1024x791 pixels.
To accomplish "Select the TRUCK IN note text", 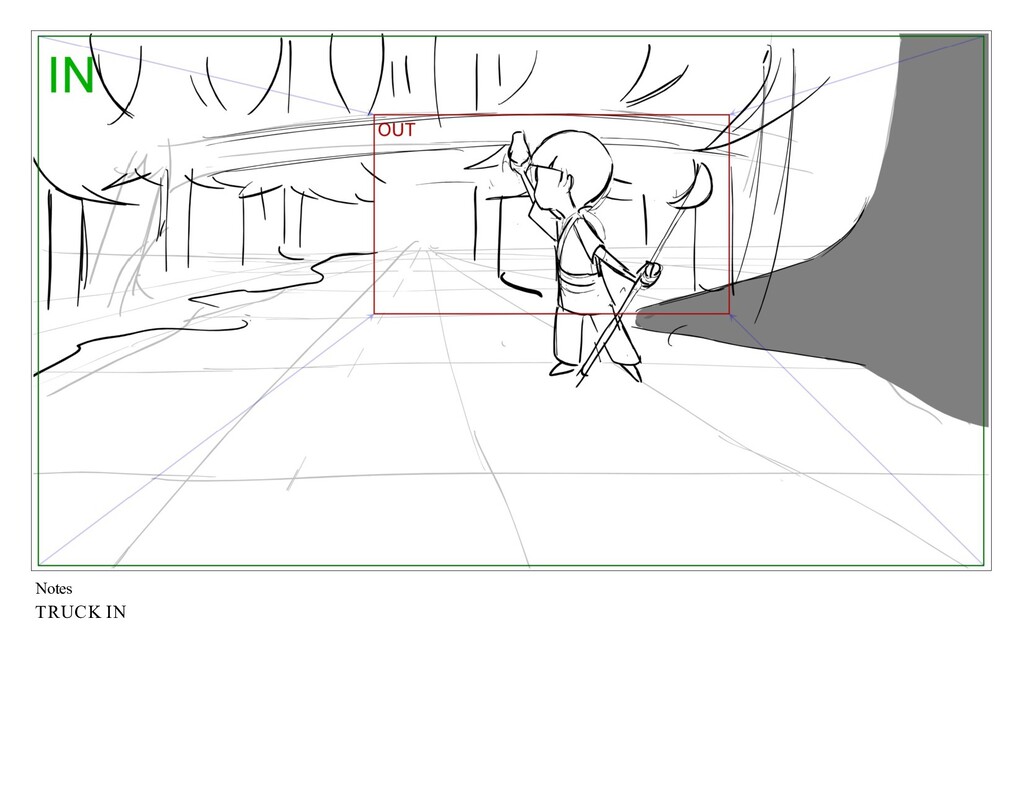I will tap(80, 612).
